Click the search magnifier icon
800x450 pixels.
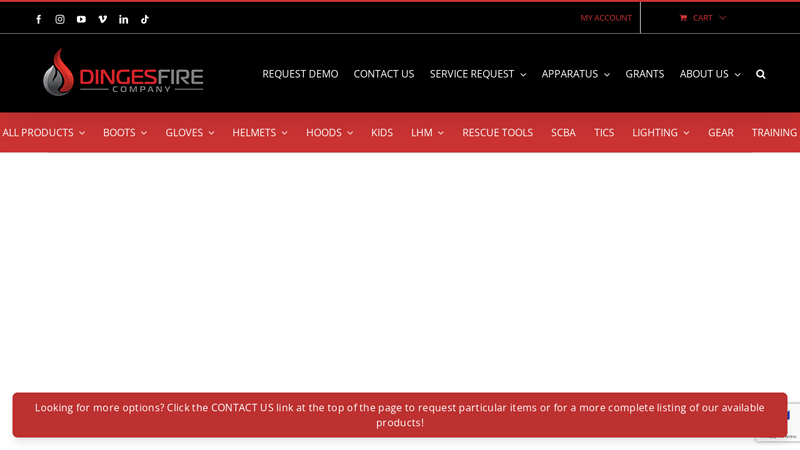point(761,74)
